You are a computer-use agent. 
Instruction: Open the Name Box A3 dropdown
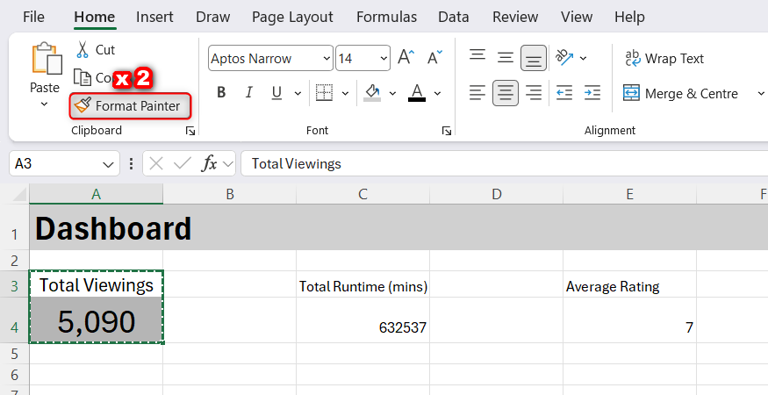click(108, 164)
